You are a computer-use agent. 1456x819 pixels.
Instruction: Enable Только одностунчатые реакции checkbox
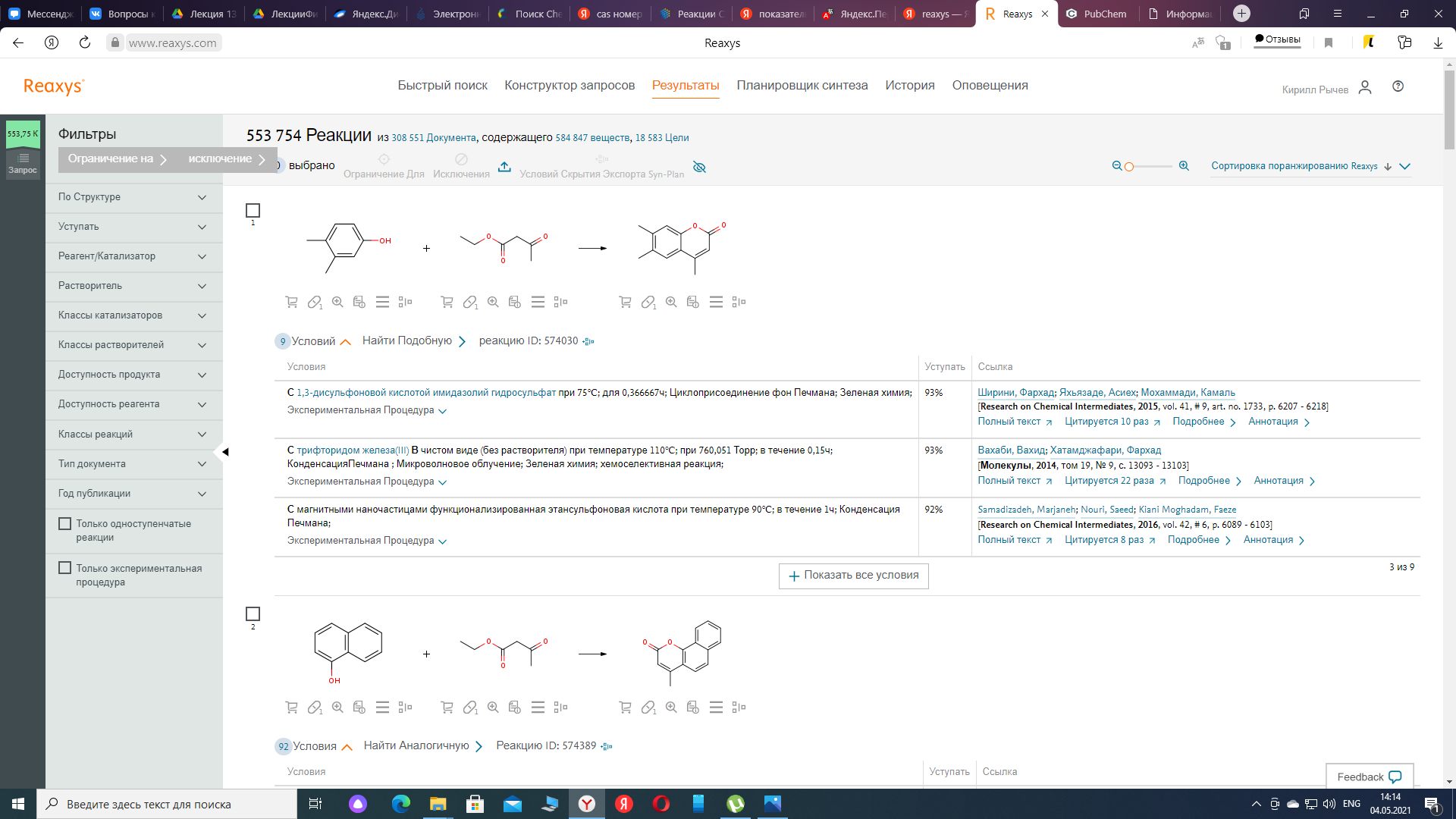point(65,523)
